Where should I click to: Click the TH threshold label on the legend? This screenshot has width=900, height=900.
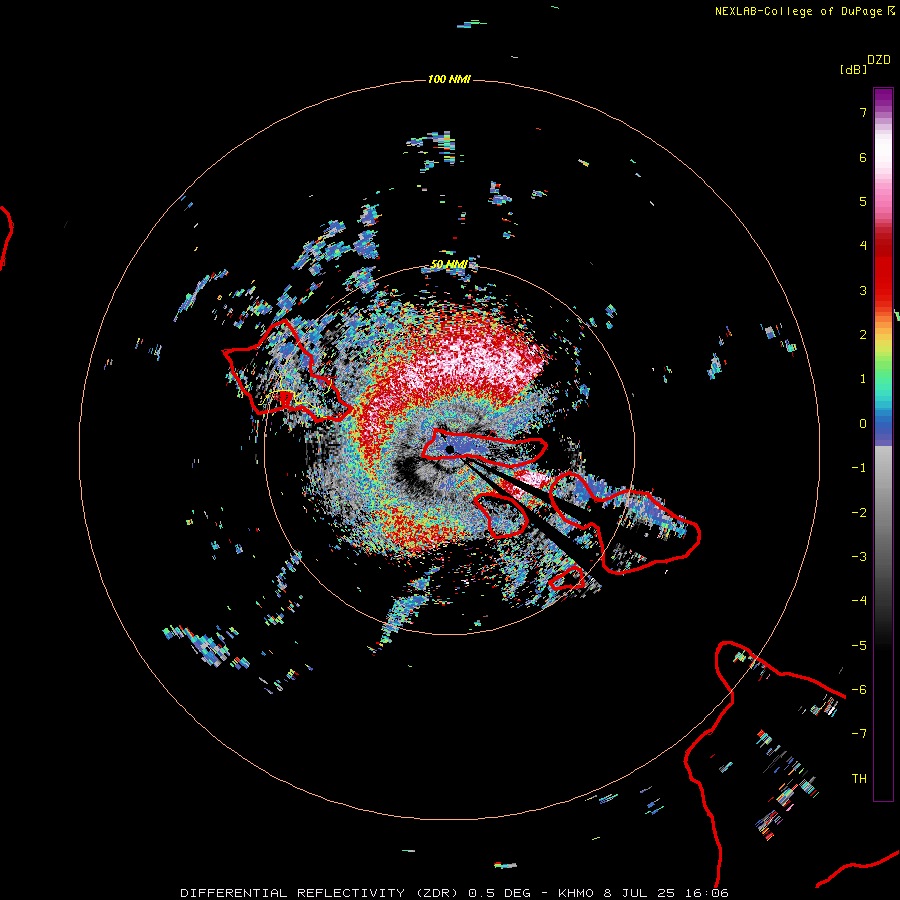[x=859, y=779]
